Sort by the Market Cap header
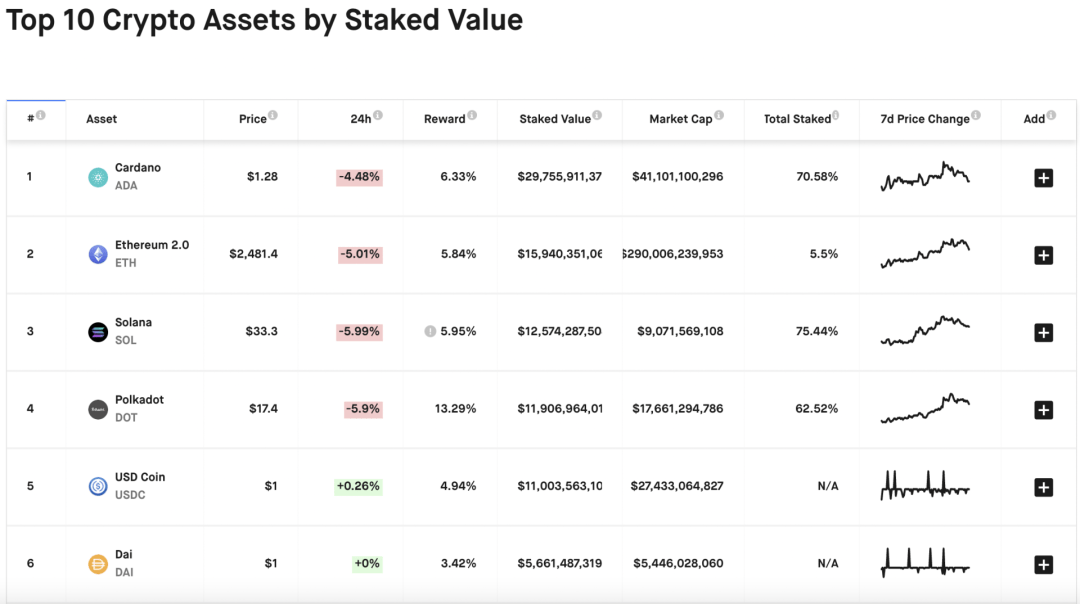Screen dimensions: 1080x604 680,119
